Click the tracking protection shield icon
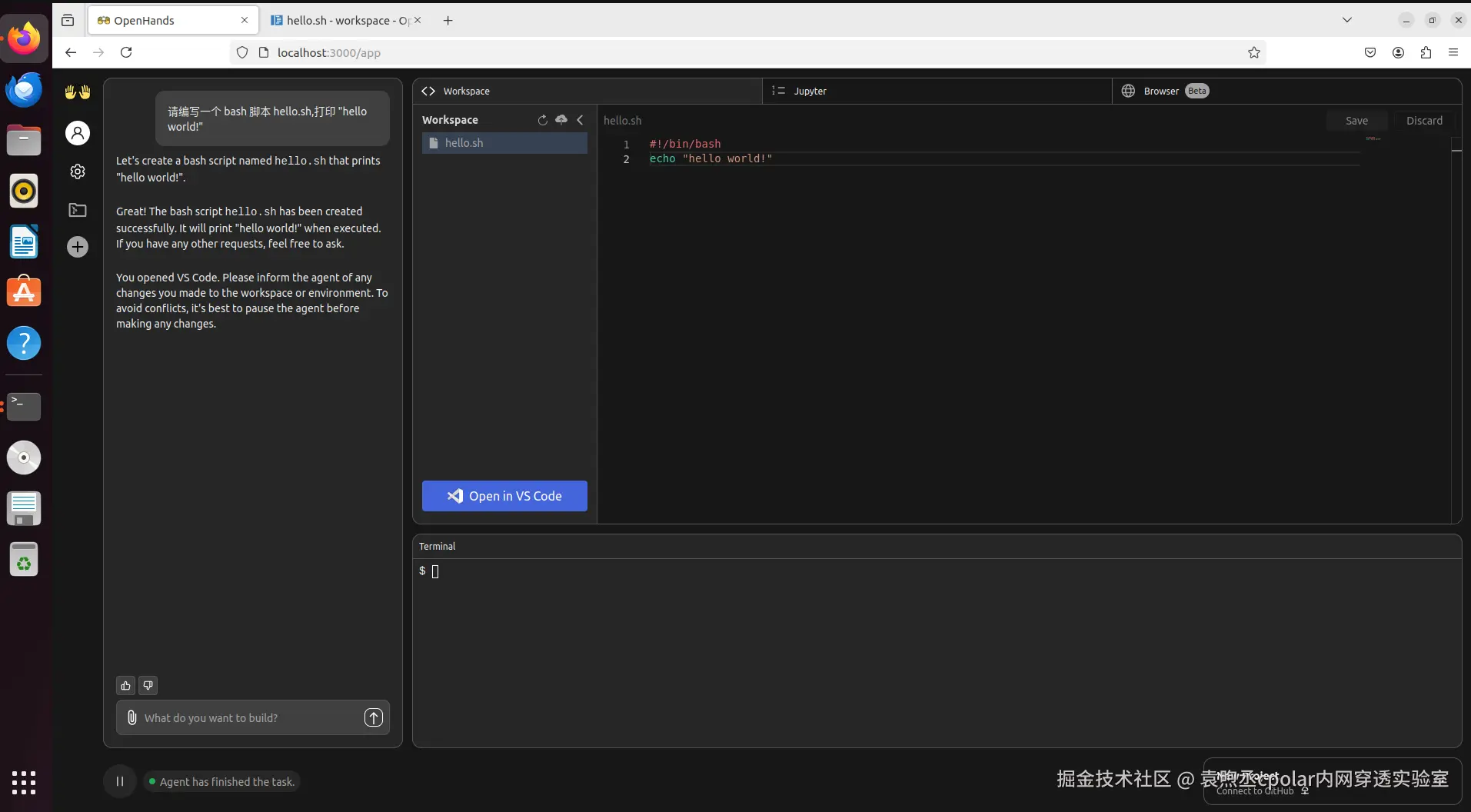The height and width of the screenshot is (812, 1471). [242, 52]
